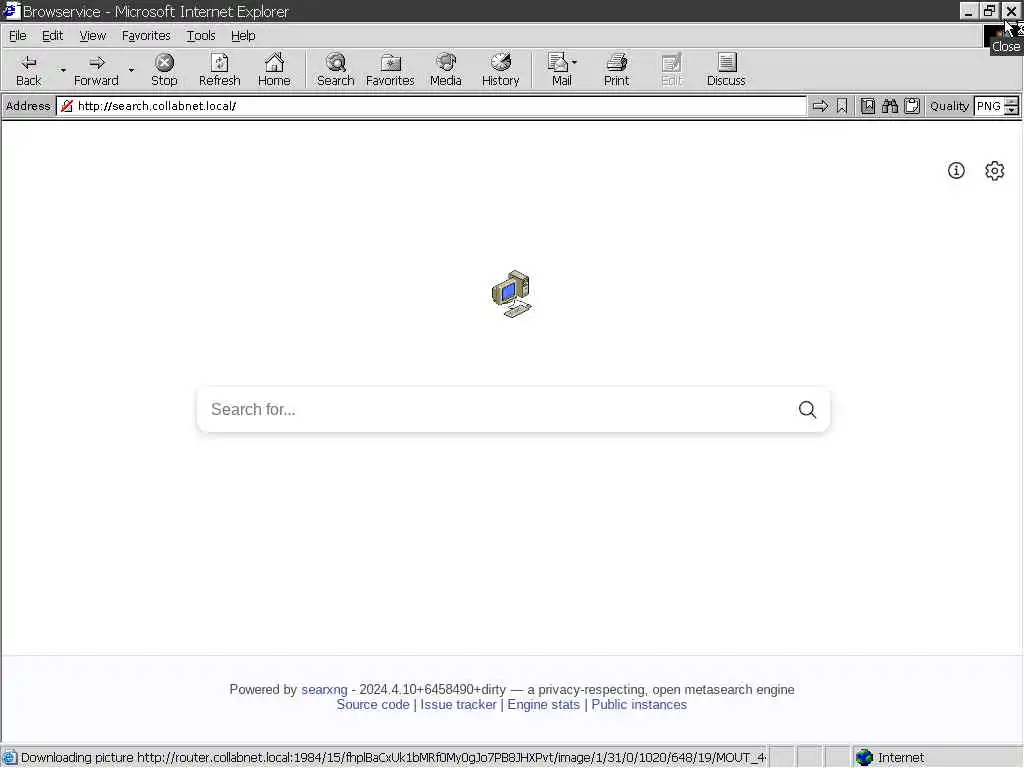The width and height of the screenshot is (1024, 768).
Task: Open the Tools menu
Action: pos(200,35)
